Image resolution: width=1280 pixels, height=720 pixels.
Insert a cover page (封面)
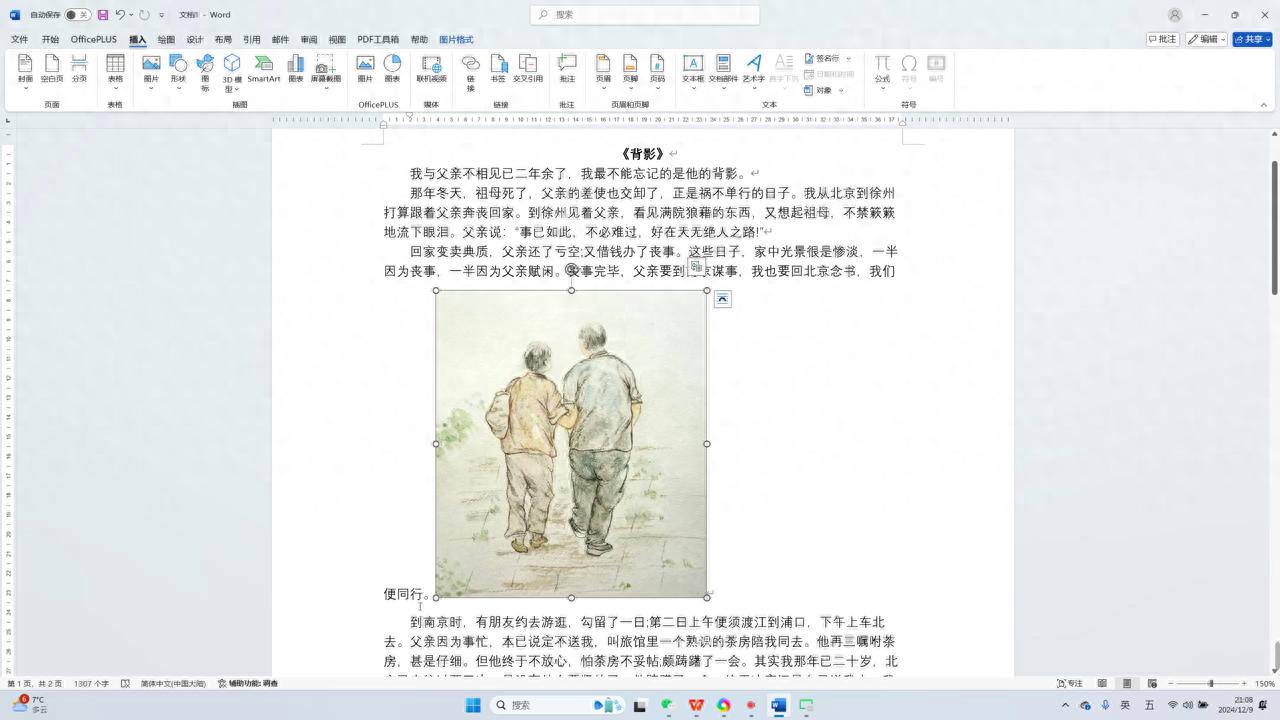[25, 68]
